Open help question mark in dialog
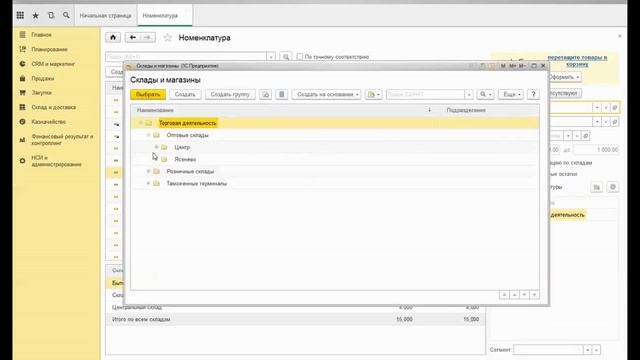Viewport: 640px width, 360px height. pos(533,94)
